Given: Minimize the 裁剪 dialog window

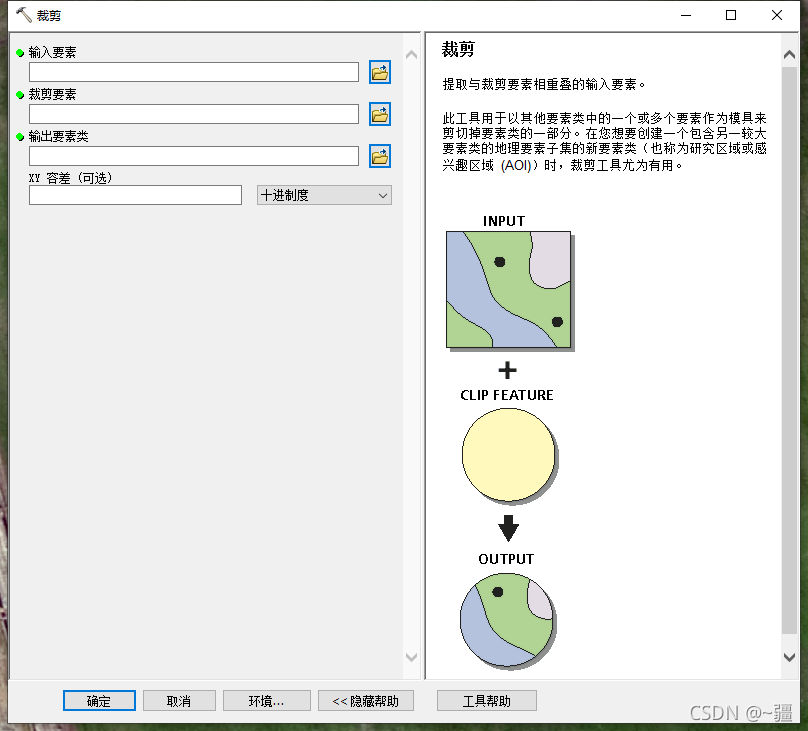Looking at the screenshot, I should click(686, 15).
